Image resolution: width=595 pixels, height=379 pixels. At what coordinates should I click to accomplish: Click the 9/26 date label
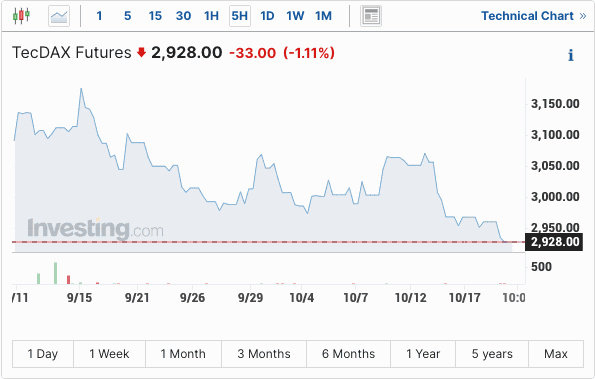tap(192, 297)
